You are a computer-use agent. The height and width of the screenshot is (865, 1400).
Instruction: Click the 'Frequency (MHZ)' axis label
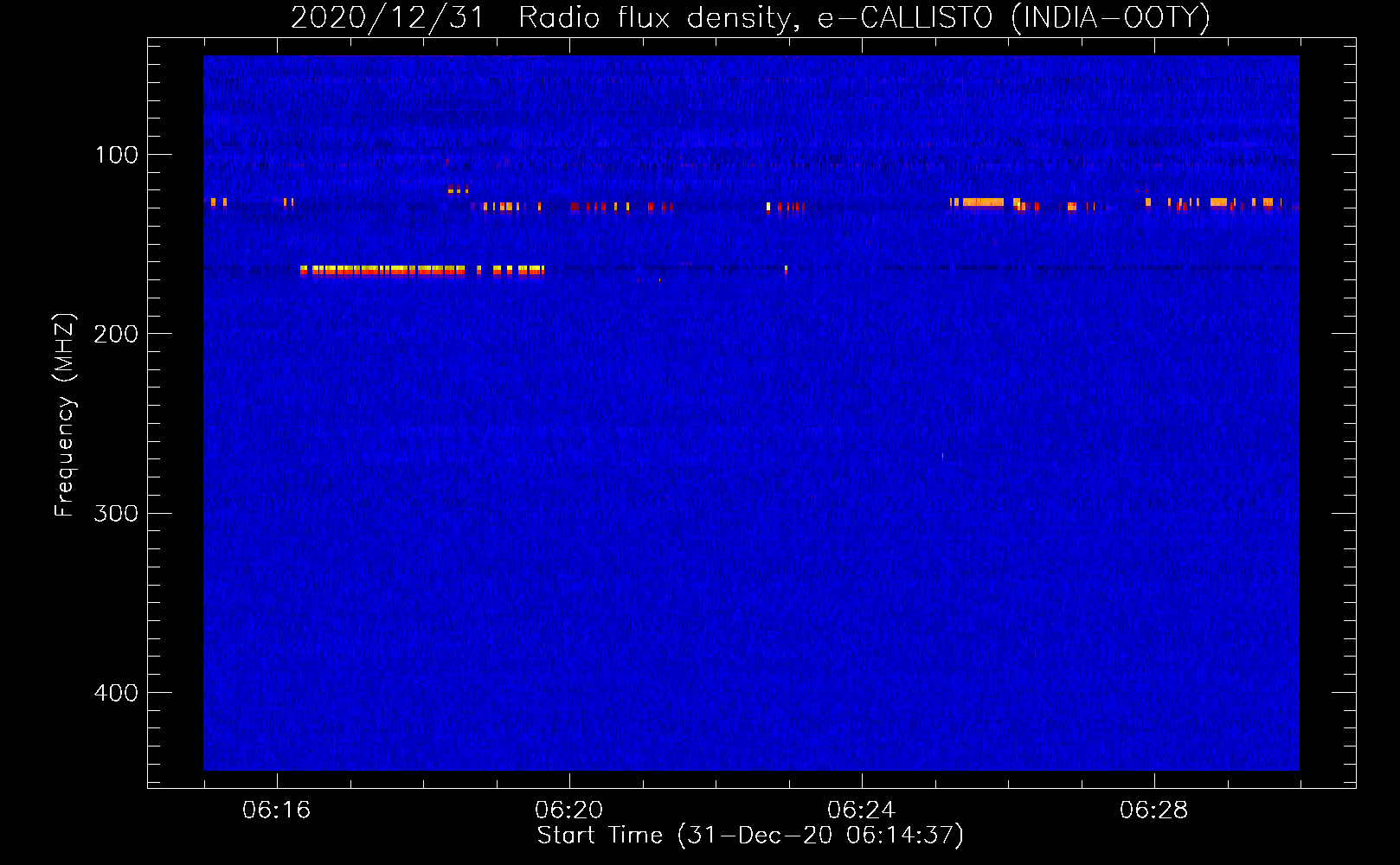(x=65, y=415)
